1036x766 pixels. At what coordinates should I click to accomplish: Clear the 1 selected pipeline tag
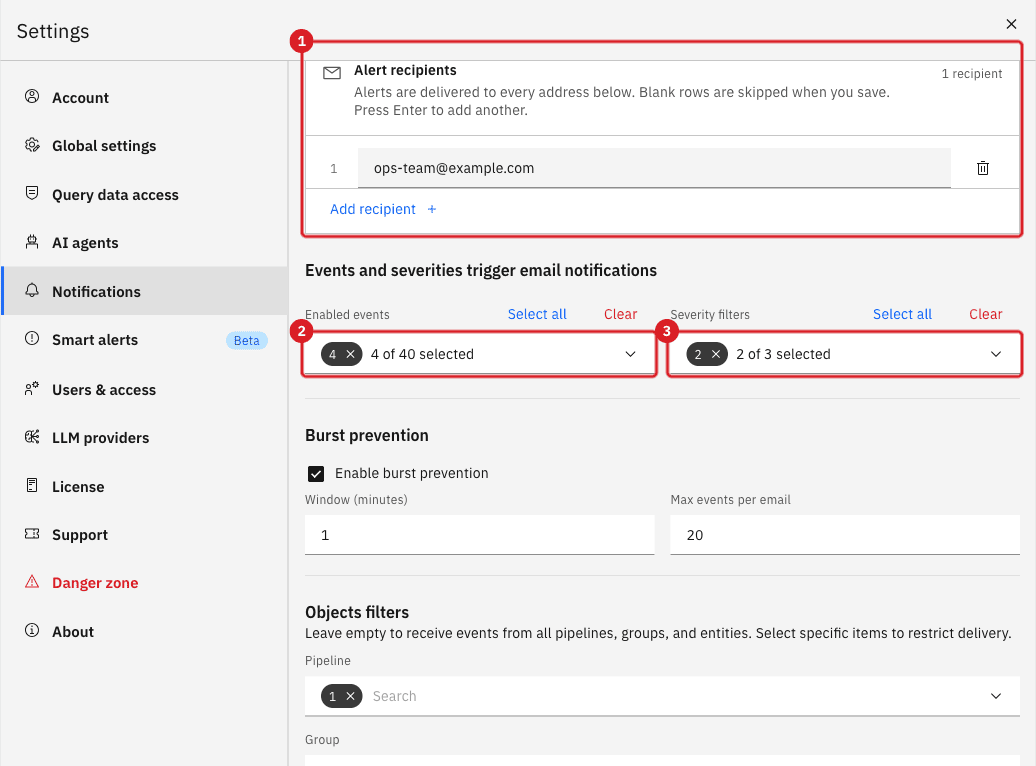[x=351, y=696]
